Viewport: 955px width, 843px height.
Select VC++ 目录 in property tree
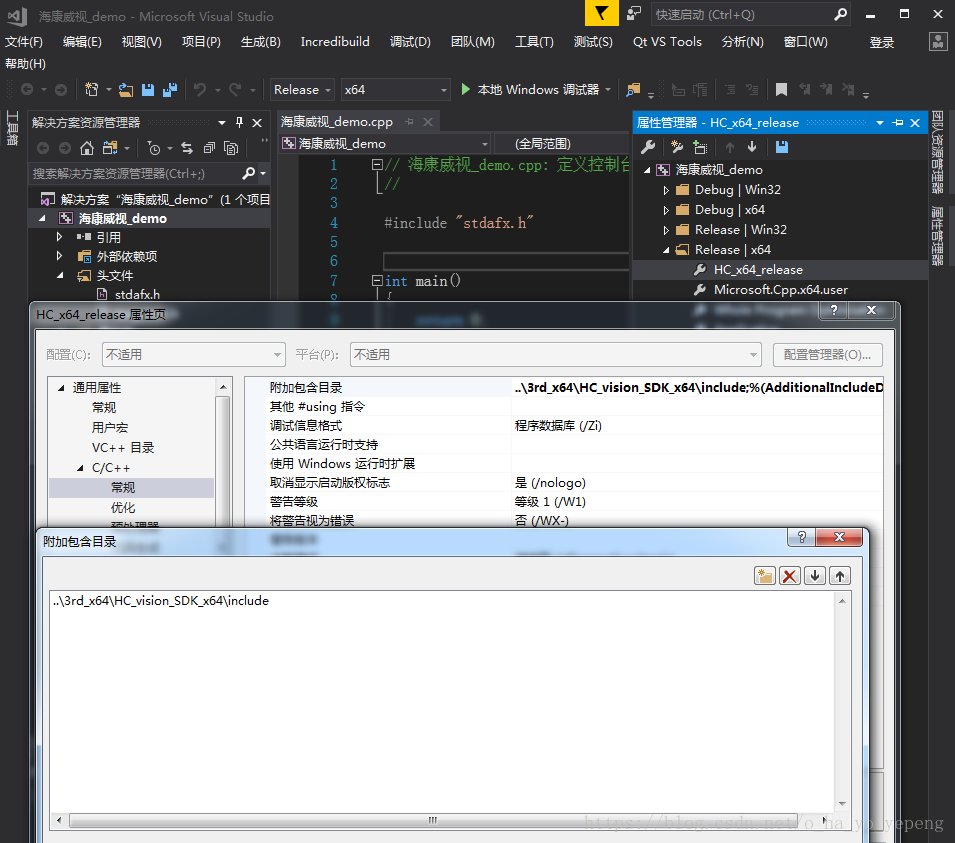[x=123, y=448]
